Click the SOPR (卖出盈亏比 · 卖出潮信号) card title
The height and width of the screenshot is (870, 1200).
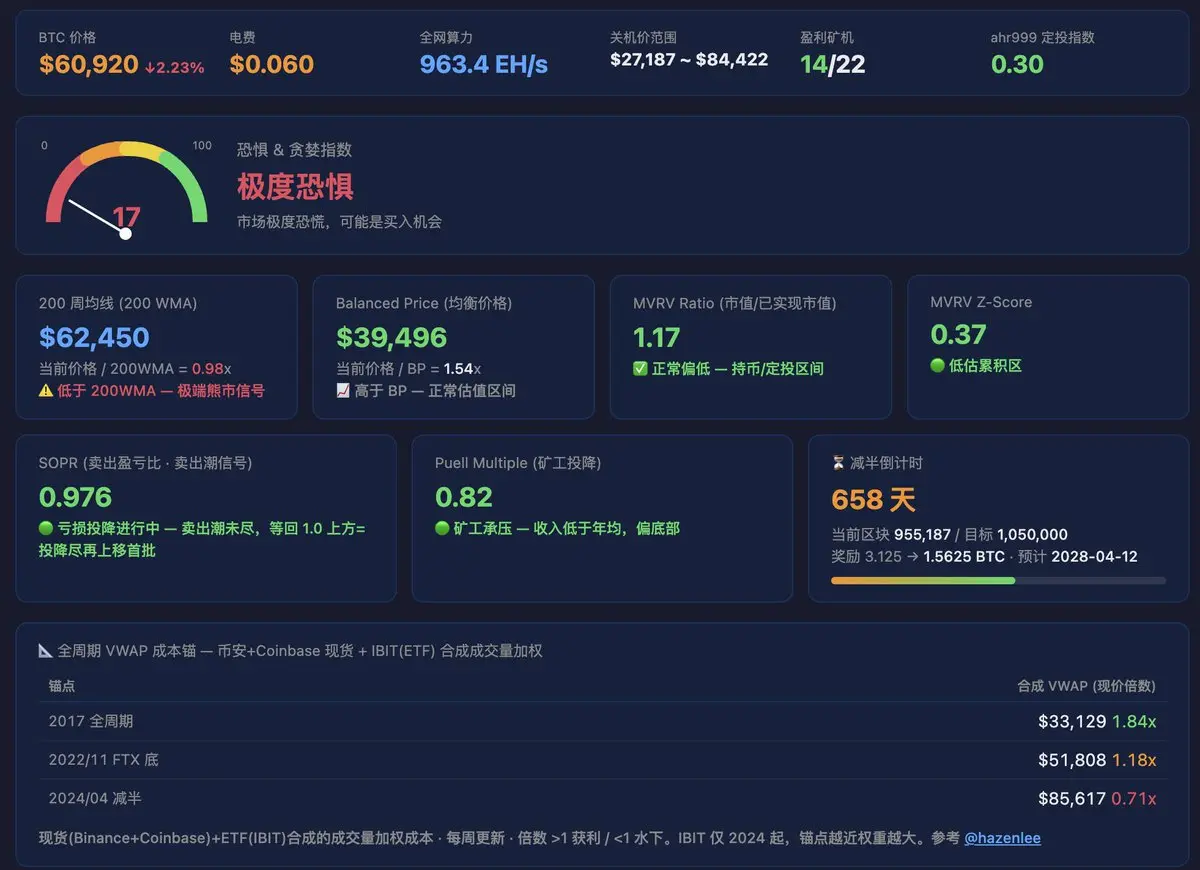pos(145,463)
